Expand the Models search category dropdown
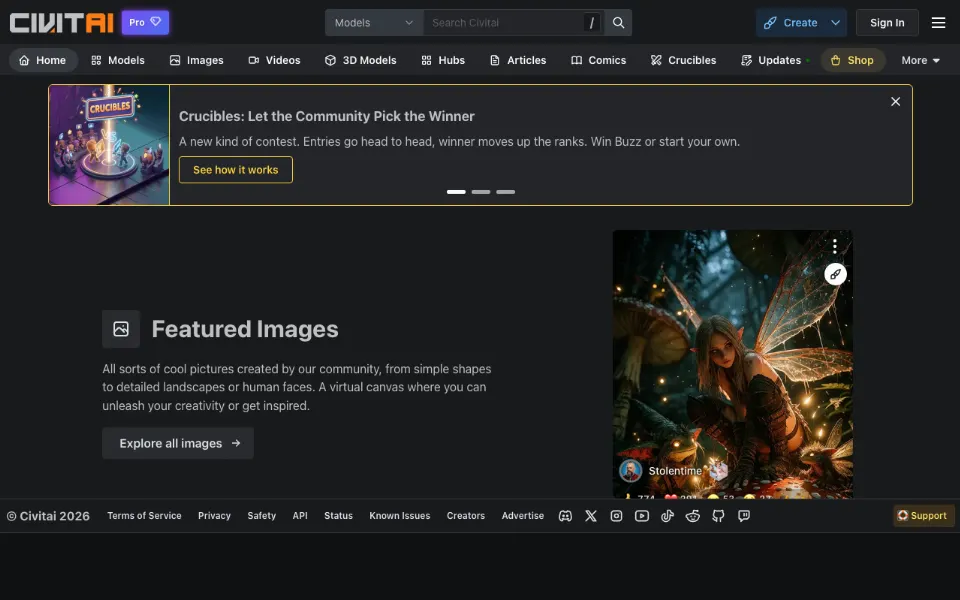Viewport: 960px width, 600px height. click(x=374, y=23)
